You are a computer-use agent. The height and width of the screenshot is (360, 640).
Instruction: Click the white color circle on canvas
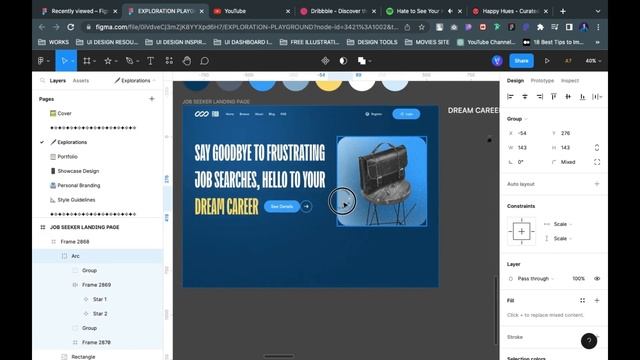362,84
